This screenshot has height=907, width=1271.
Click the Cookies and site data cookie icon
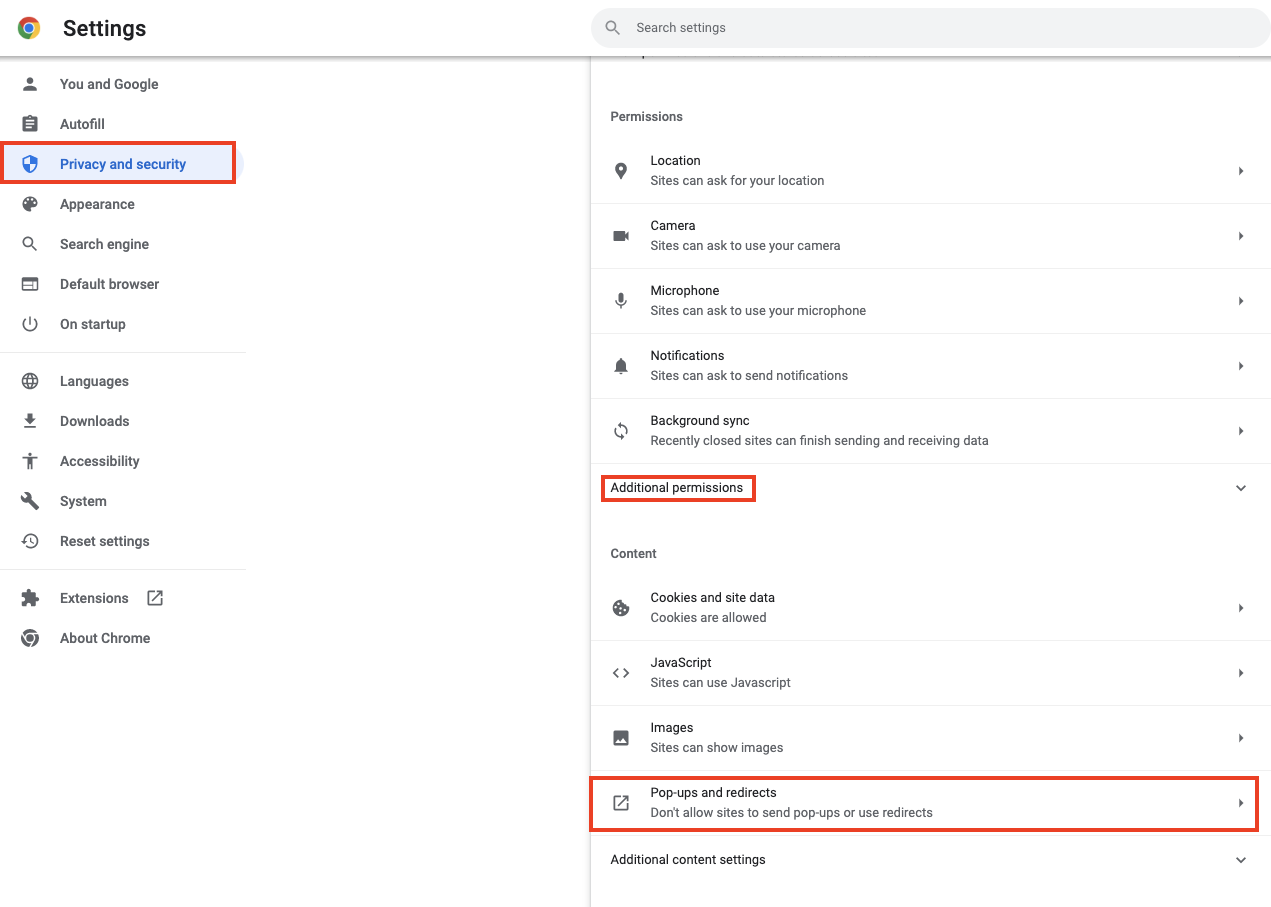[621, 608]
